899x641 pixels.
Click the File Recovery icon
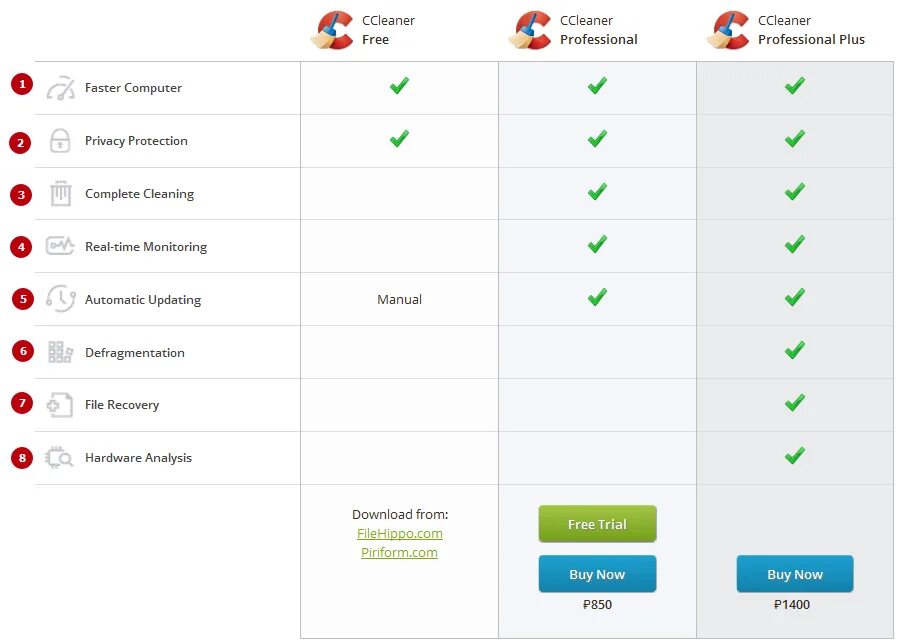pos(60,405)
